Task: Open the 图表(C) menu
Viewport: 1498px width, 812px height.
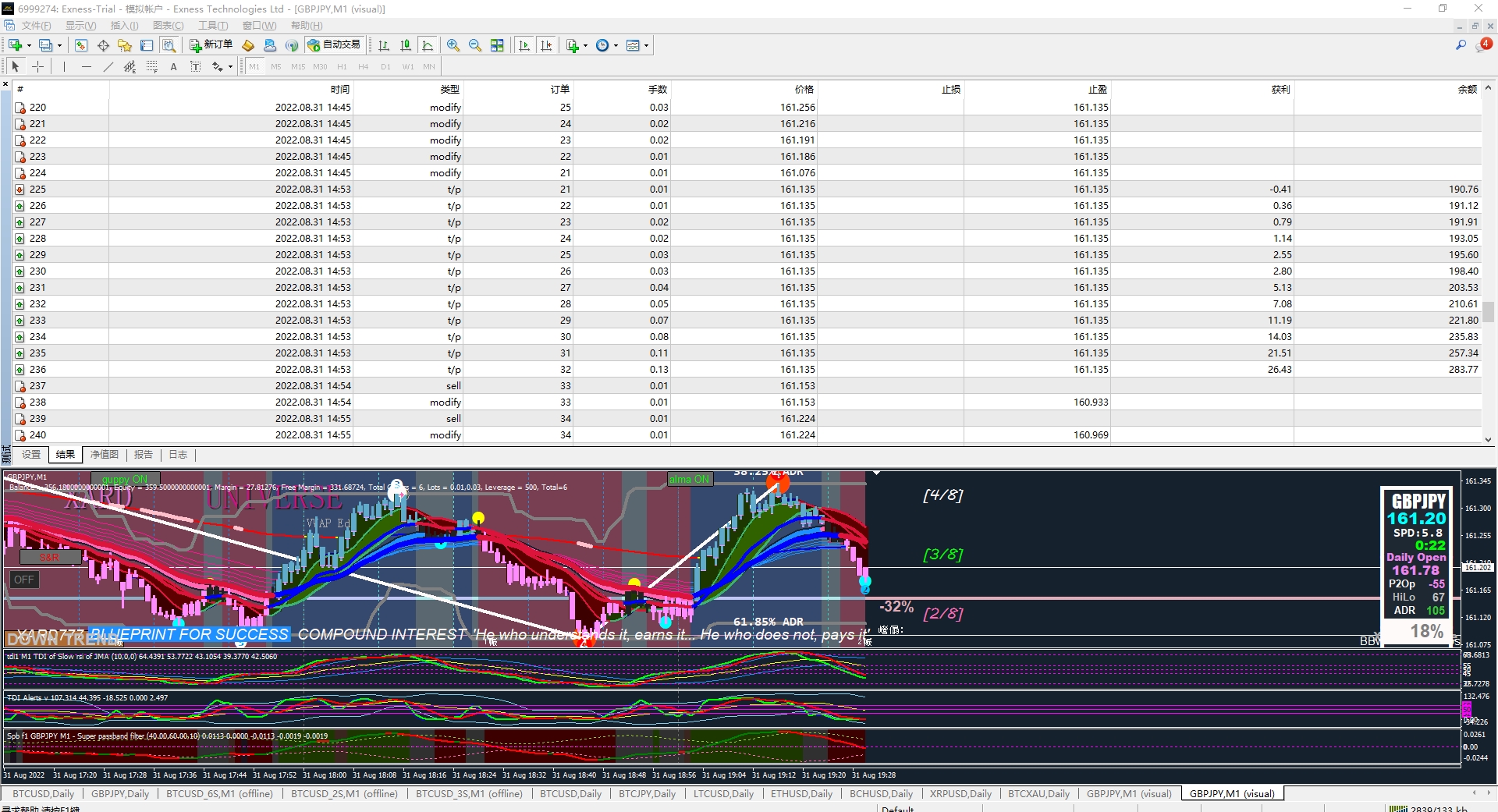Action: 168,26
